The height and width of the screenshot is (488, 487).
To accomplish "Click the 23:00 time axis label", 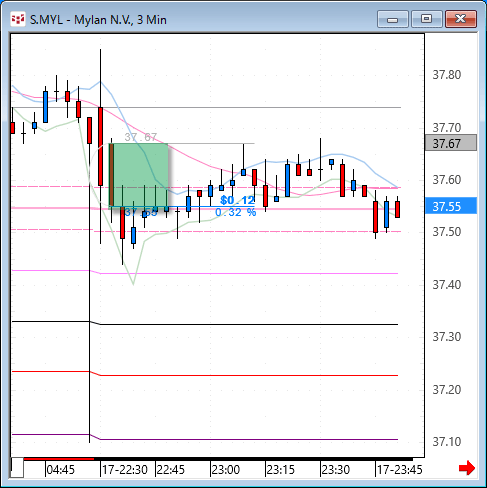I will point(225,470).
